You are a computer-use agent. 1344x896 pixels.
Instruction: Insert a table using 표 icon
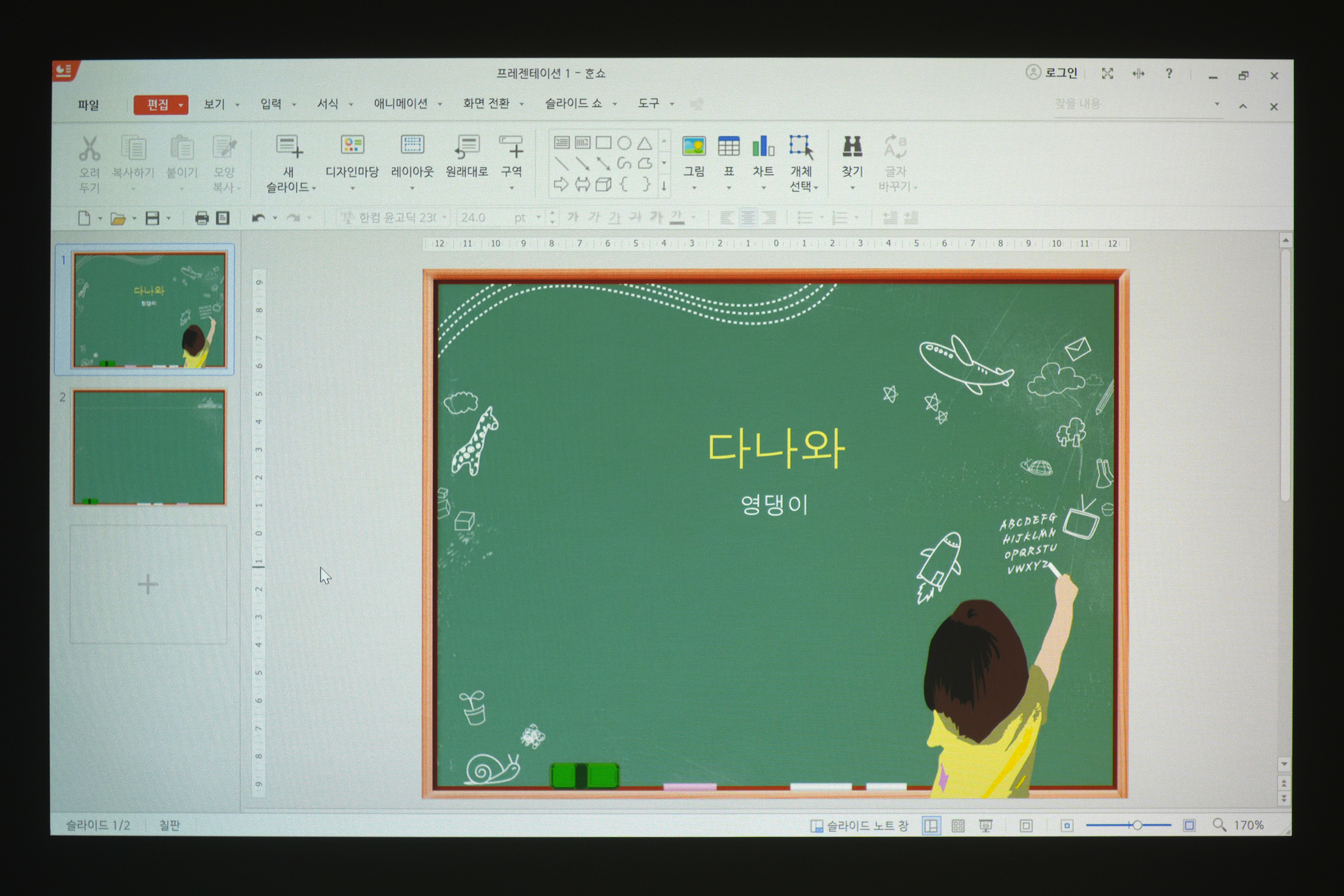click(728, 146)
